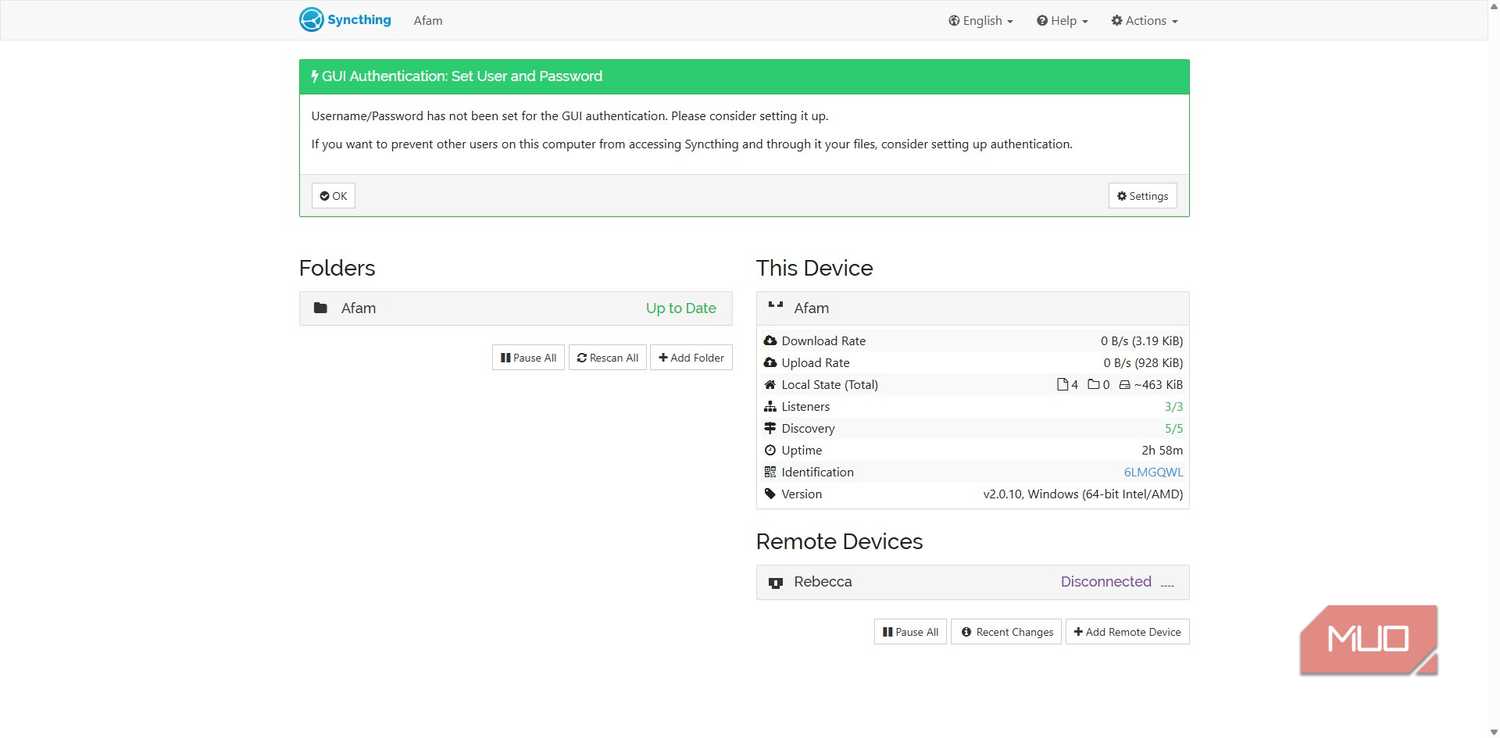Click the Up to Date status
The width and height of the screenshot is (1500, 738).
point(680,308)
